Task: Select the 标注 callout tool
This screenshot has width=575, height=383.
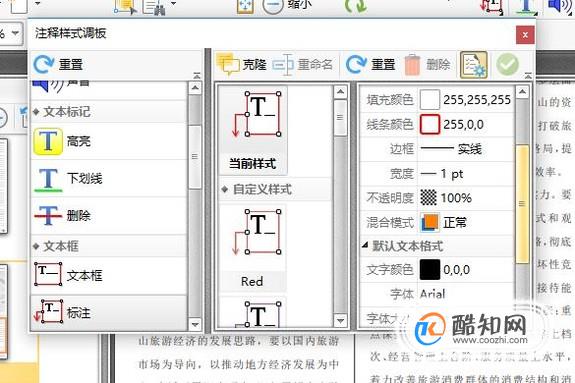Action: tap(109, 313)
